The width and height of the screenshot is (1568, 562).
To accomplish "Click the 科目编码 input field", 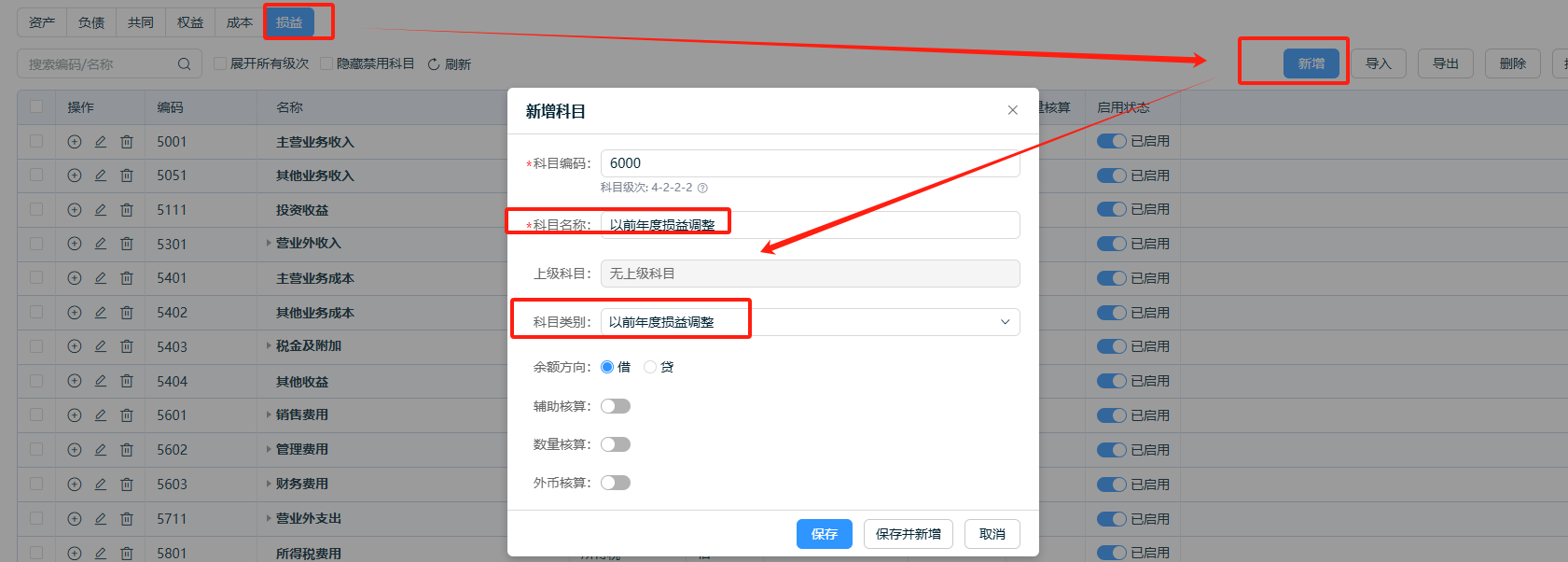I will pos(810,163).
